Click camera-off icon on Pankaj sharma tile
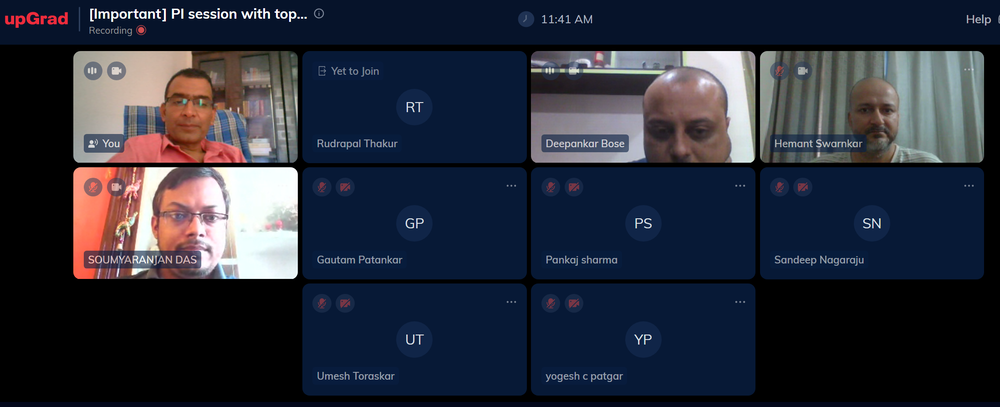This screenshot has width=1000, height=407. 574,186
